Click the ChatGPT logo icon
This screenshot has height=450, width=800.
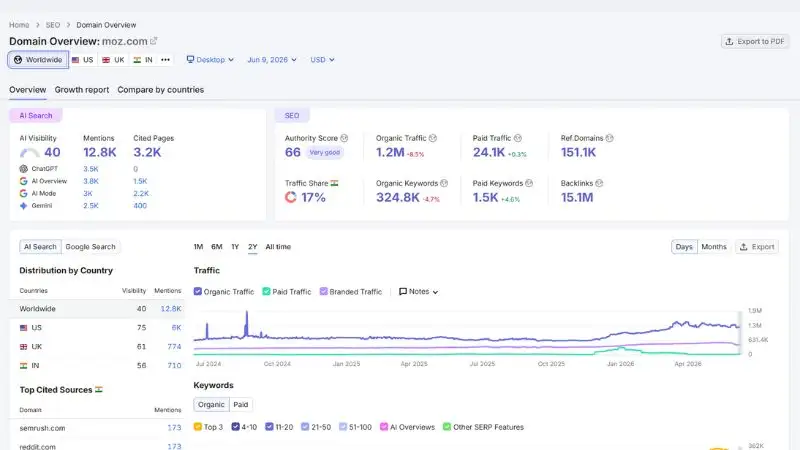23,169
